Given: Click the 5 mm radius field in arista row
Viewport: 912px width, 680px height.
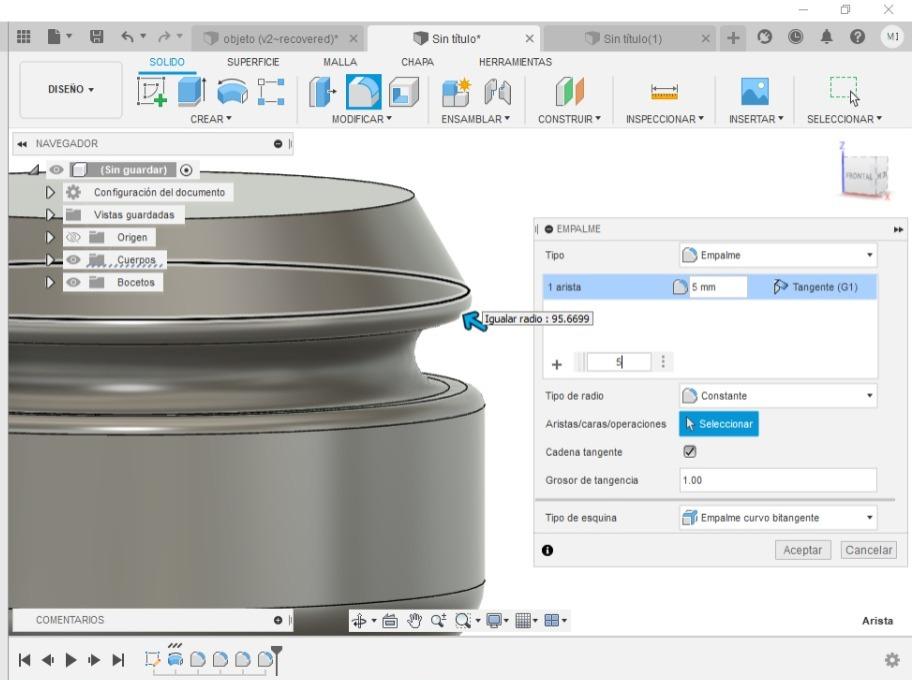Looking at the screenshot, I should tap(718, 287).
